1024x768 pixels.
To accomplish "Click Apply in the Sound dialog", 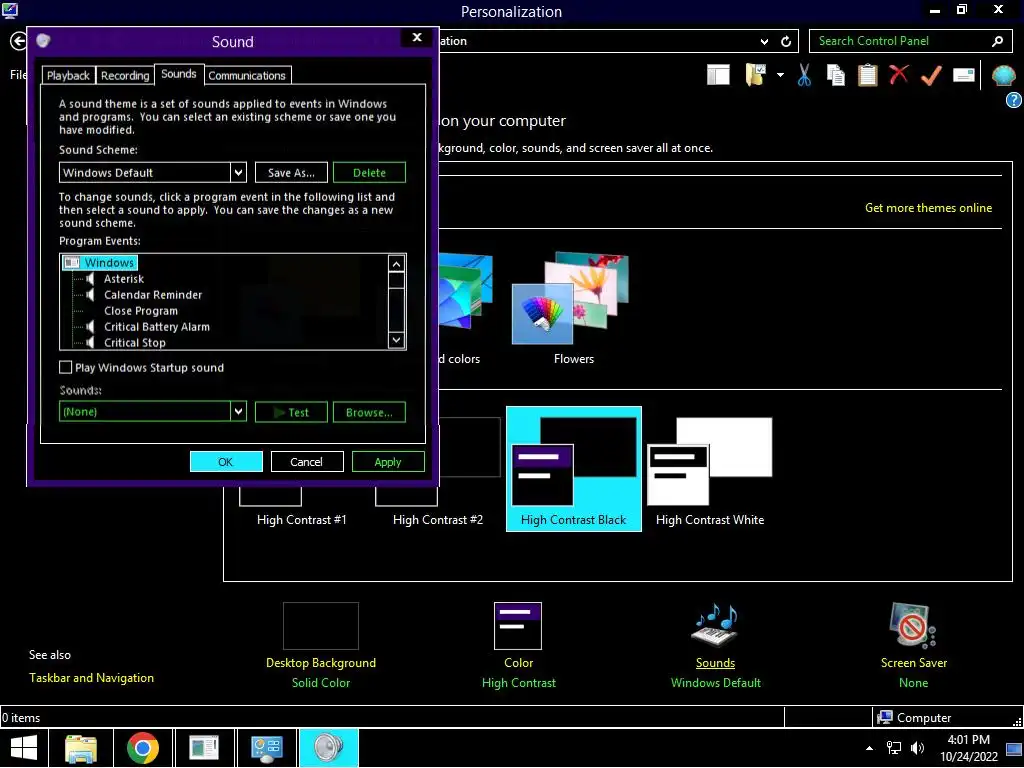I will 388,462.
